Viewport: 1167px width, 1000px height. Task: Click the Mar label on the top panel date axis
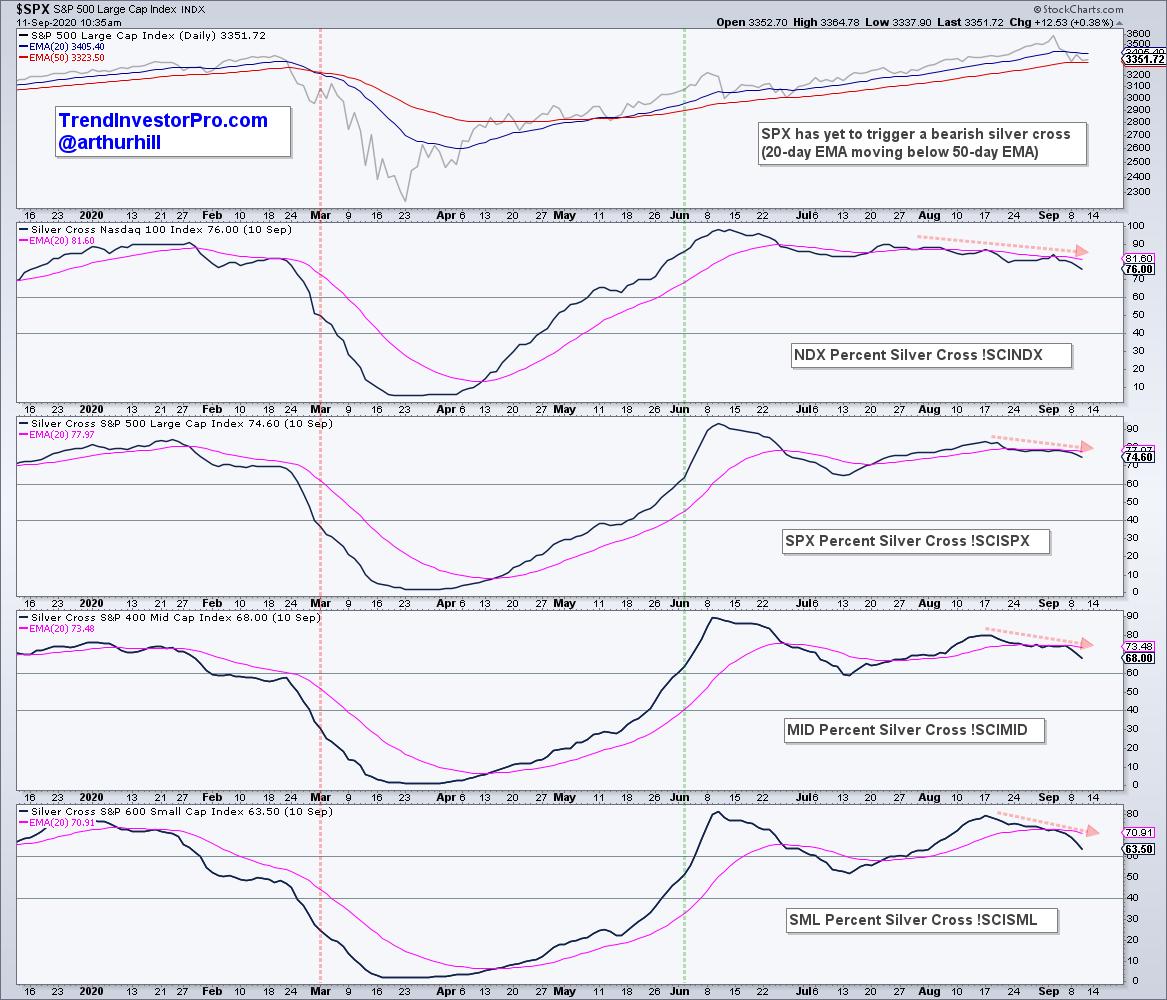320,216
